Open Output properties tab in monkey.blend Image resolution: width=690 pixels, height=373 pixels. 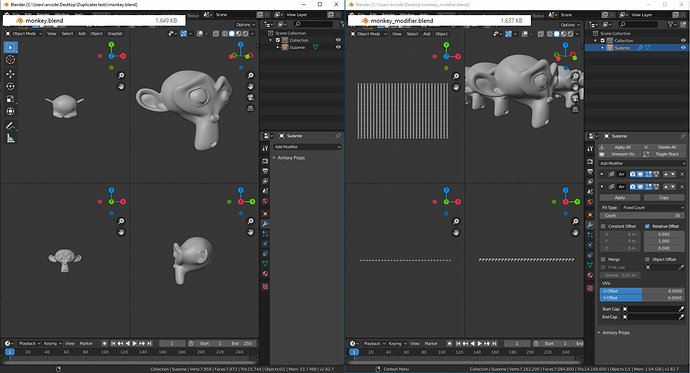pyautogui.click(x=265, y=171)
